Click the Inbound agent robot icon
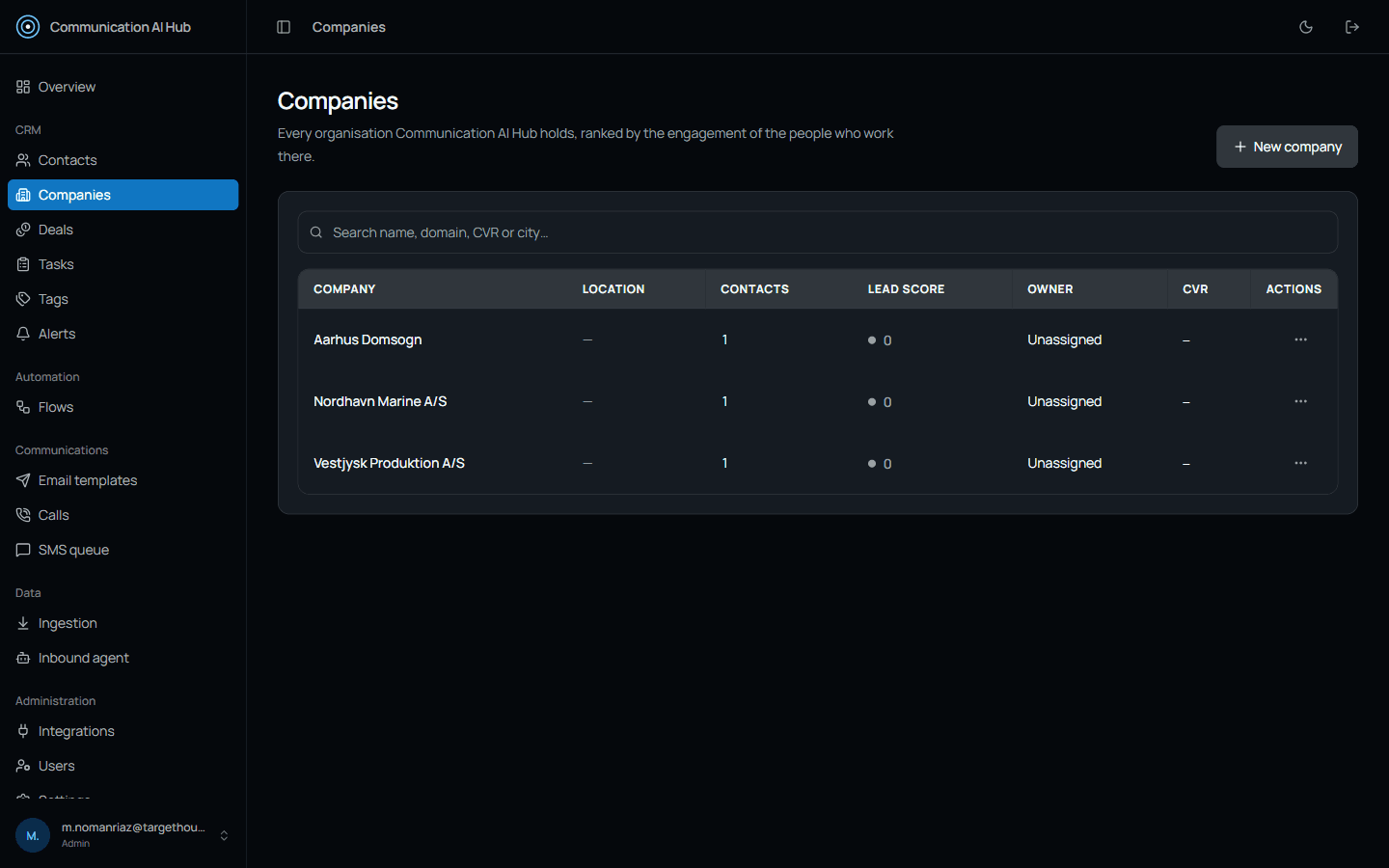Viewport: 1389px width, 868px height. coord(23,658)
